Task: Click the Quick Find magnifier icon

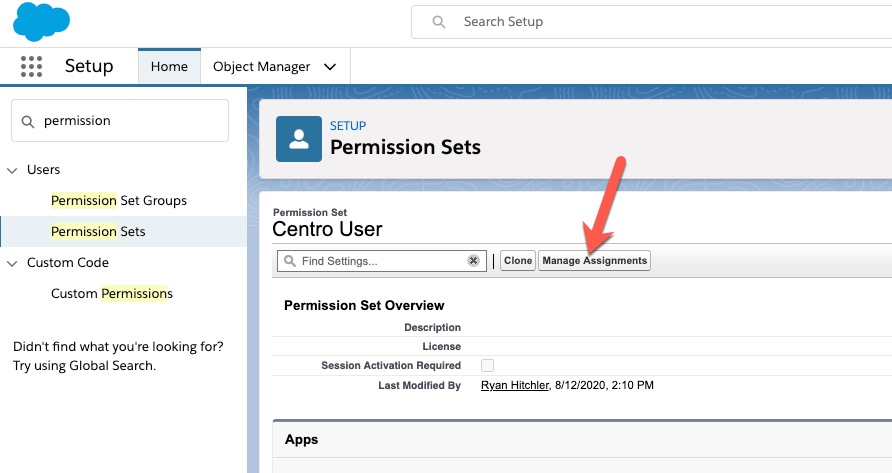Action: (28, 121)
